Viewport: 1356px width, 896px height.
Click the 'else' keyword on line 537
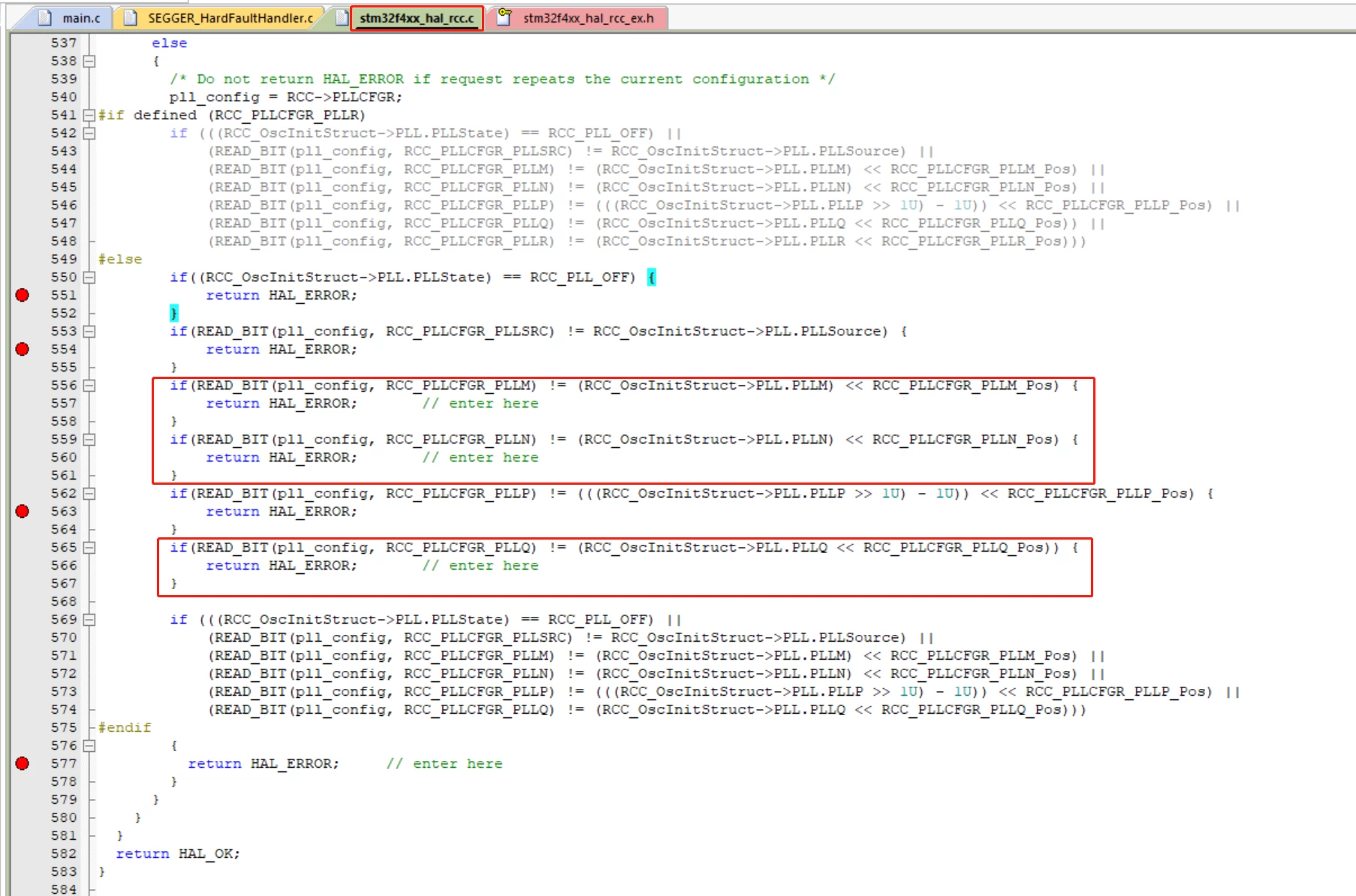click(170, 43)
